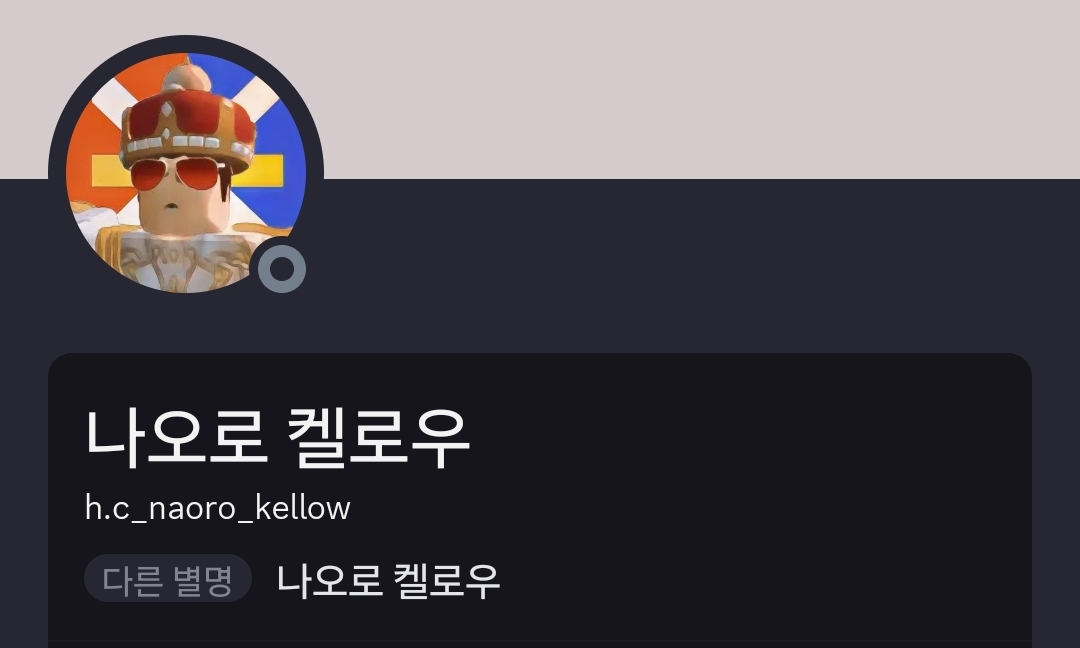The height and width of the screenshot is (648, 1080).
Task: Click the gray offline status indicator
Action: pyautogui.click(x=282, y=269)
